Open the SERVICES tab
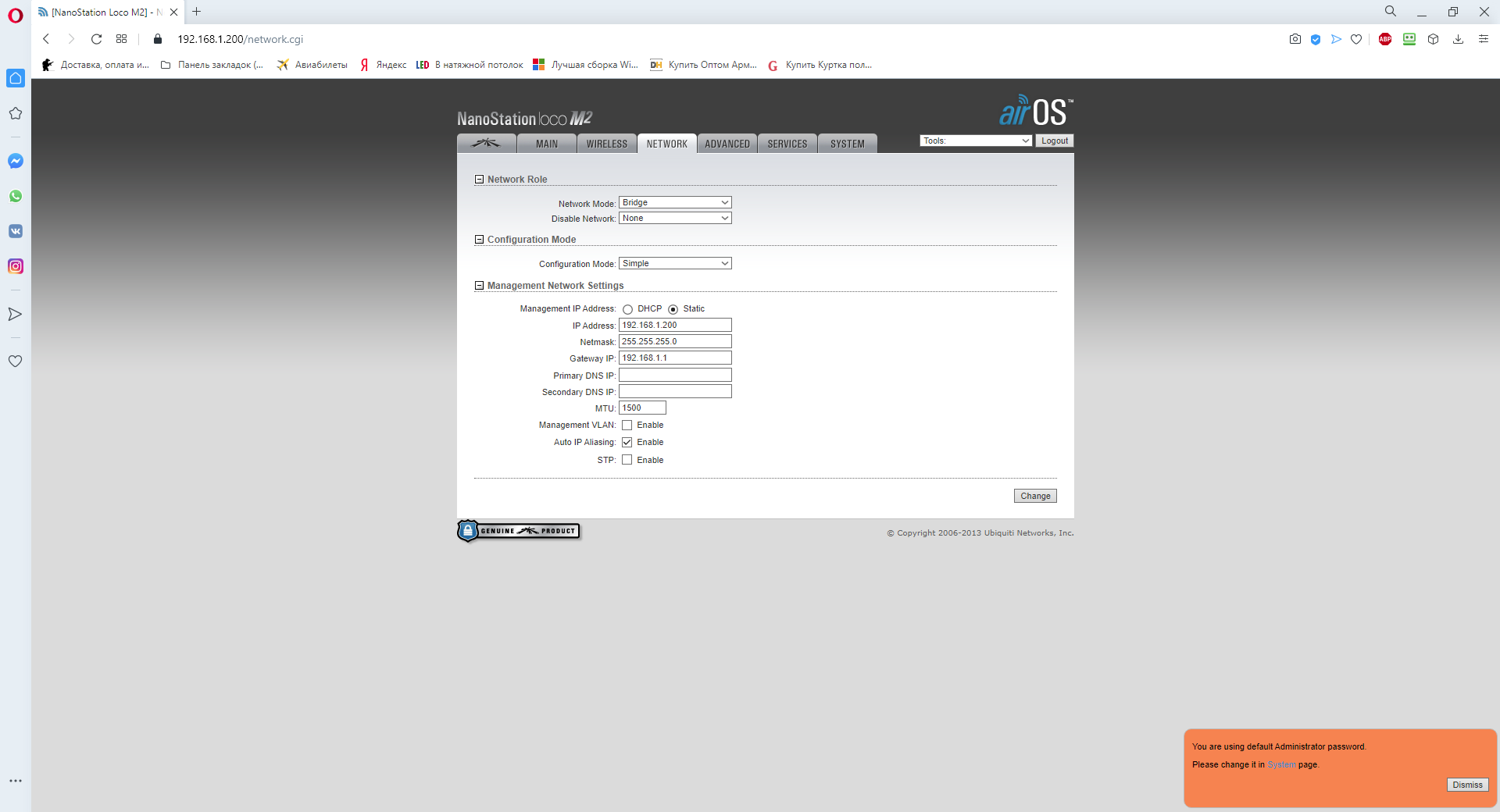1500x812 pixels. 787,144
